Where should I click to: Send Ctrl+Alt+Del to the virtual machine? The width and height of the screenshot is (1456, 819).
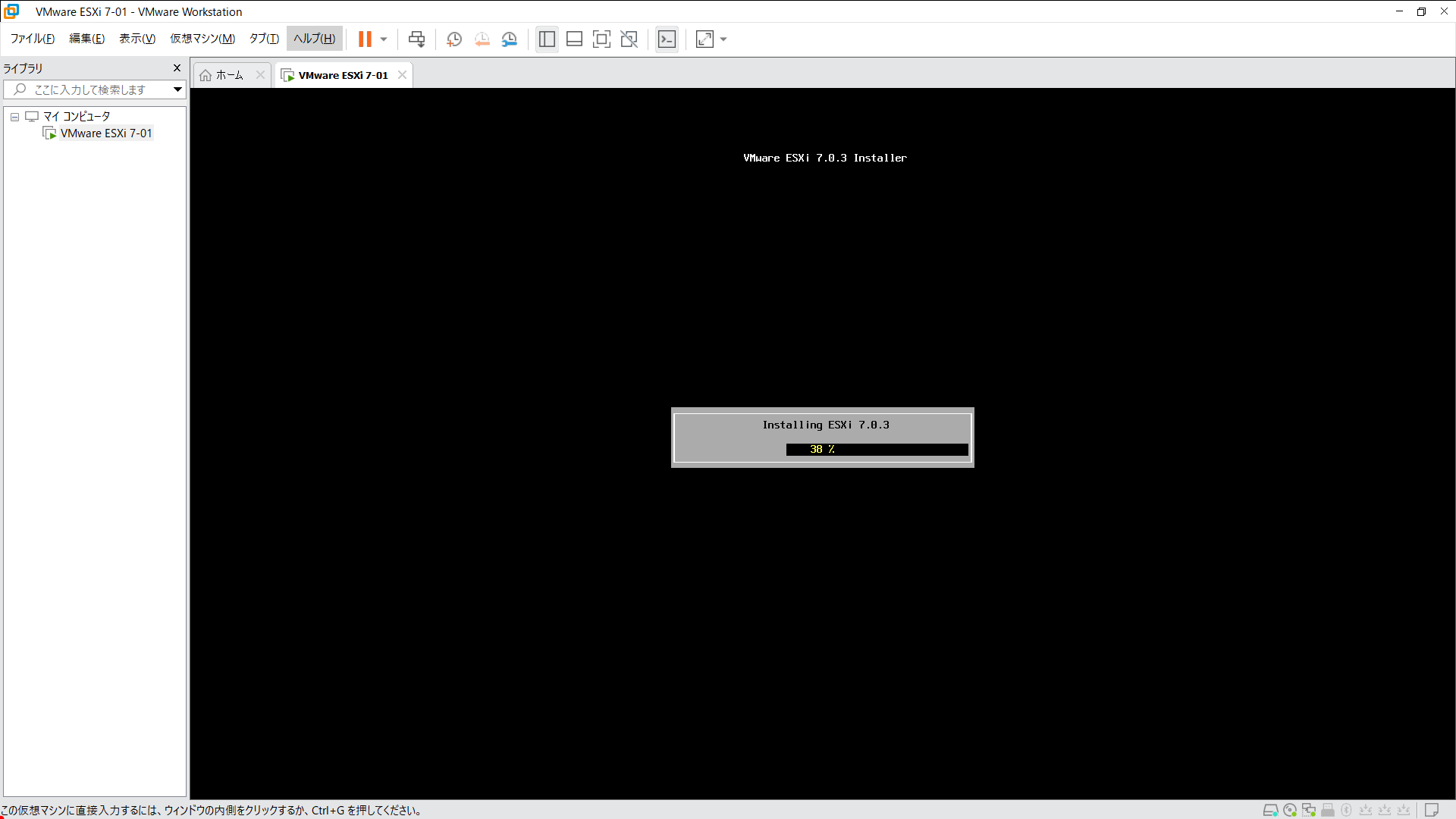pyautogui.click(x=416, y=39)
